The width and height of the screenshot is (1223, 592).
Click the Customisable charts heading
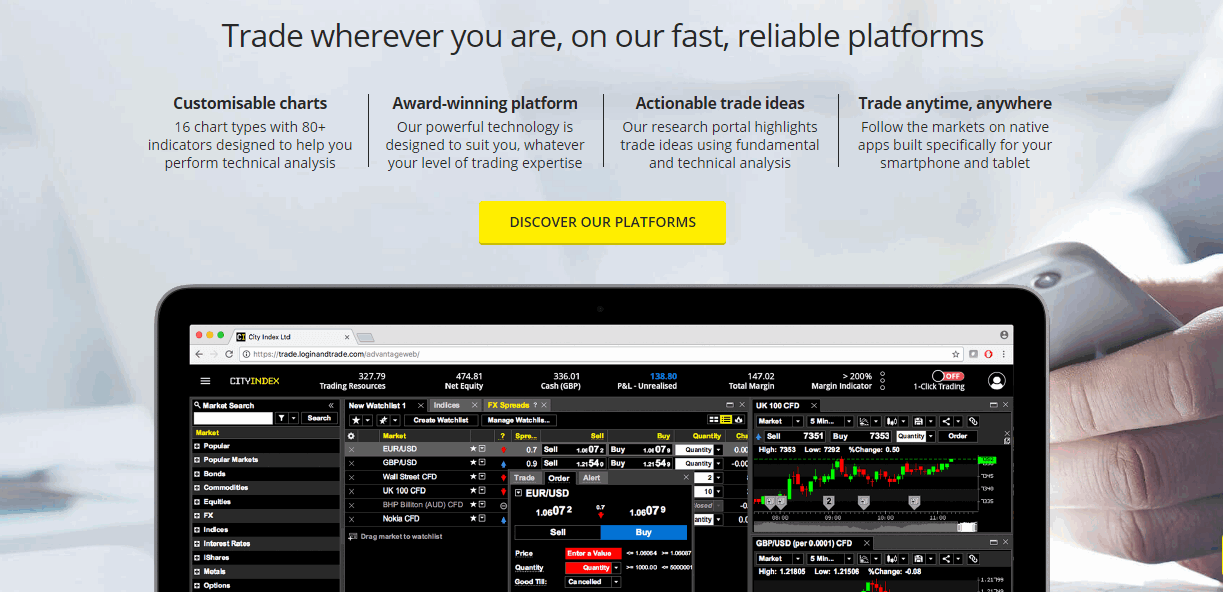250,103
